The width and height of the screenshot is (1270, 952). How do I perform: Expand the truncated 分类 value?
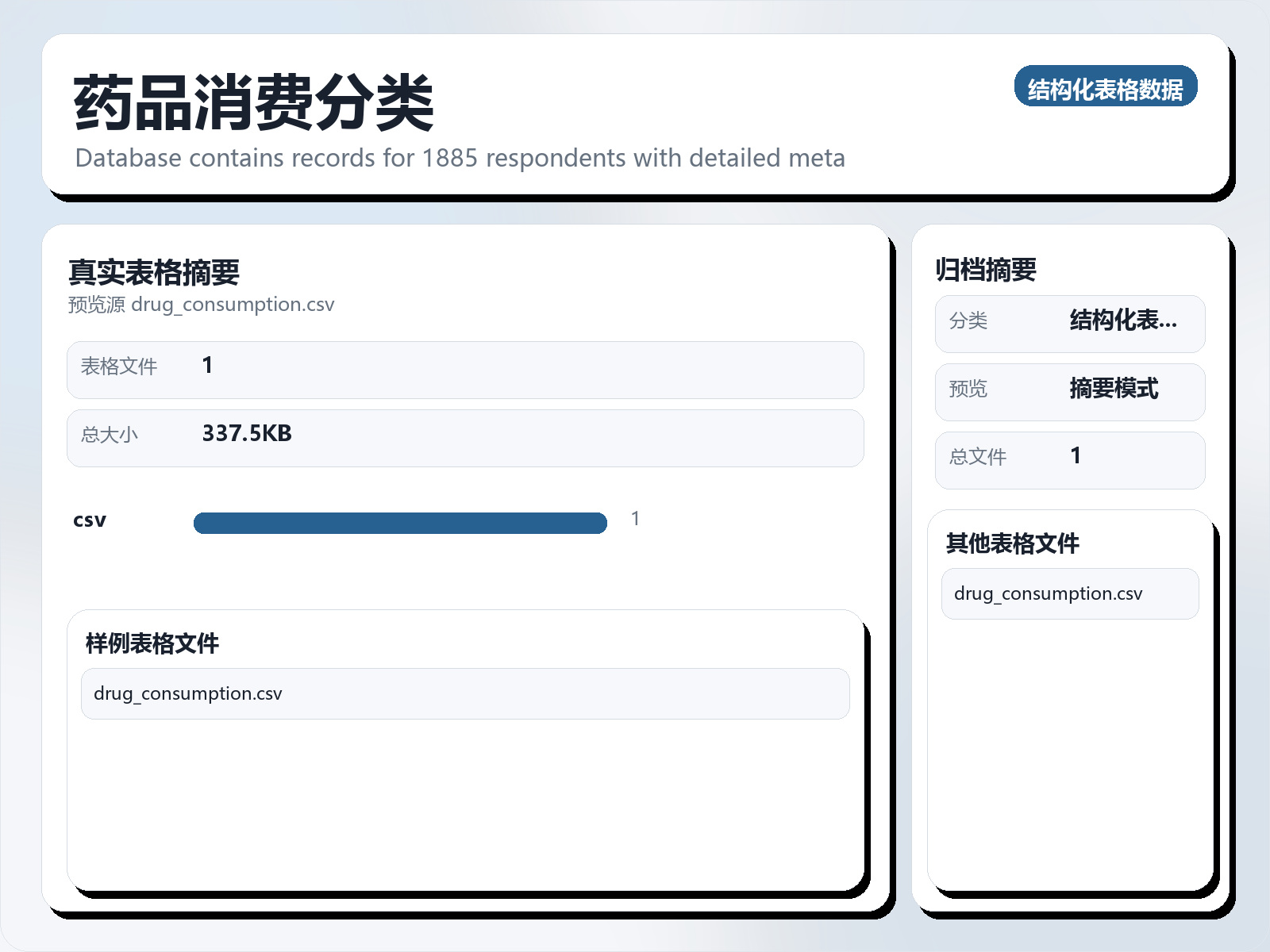pos(1123,322)
